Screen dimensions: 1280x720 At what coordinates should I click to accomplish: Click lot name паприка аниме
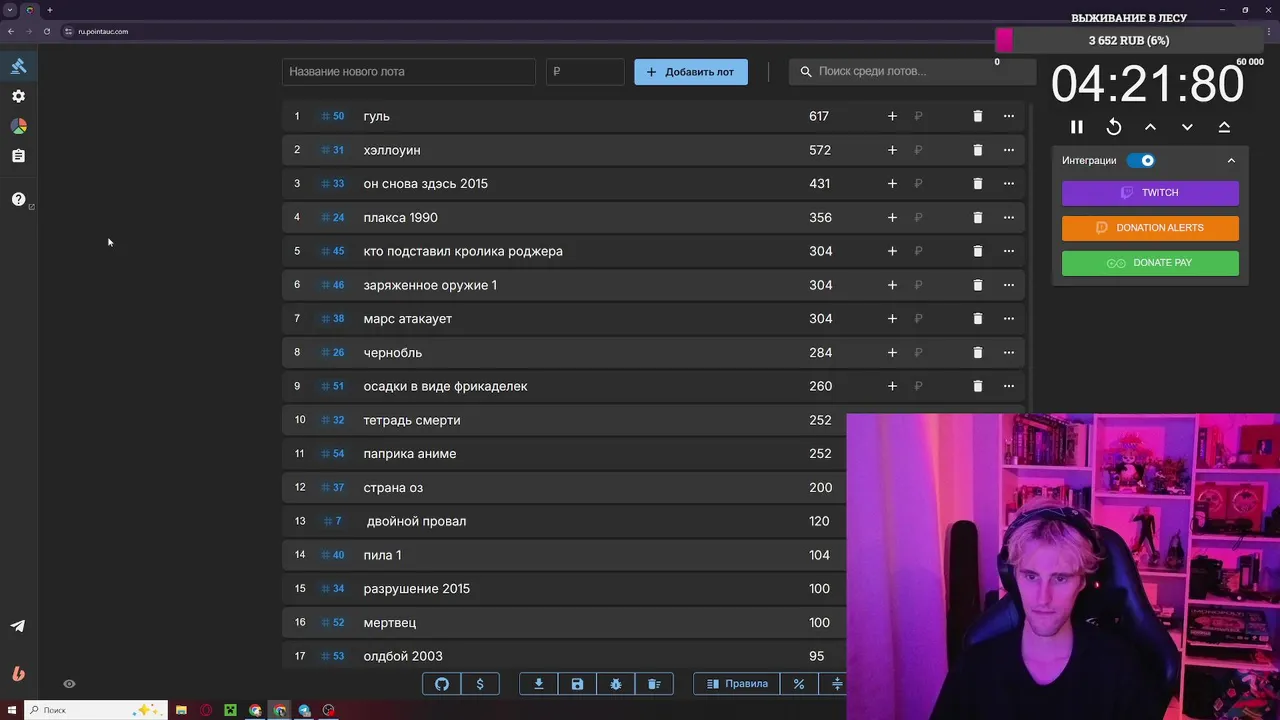coord(410,454)
